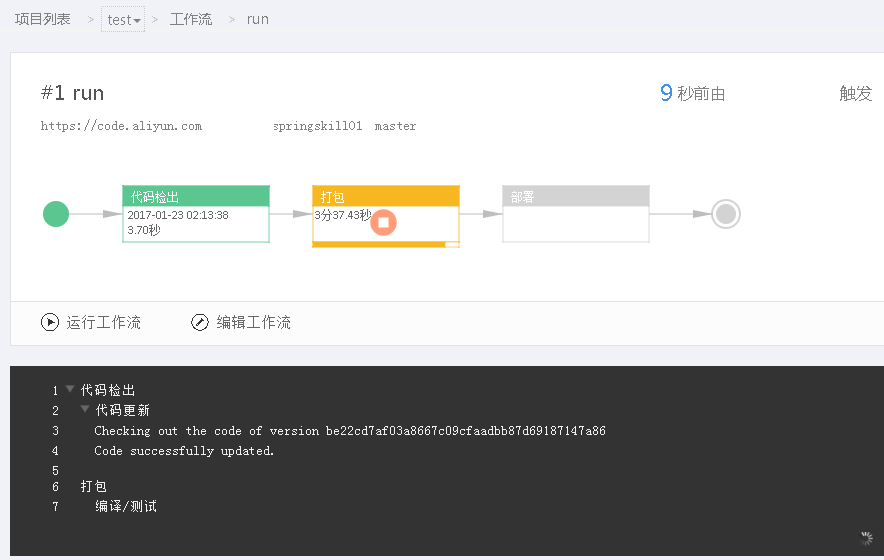Select the gray 部署 stage box

(576, 214)
